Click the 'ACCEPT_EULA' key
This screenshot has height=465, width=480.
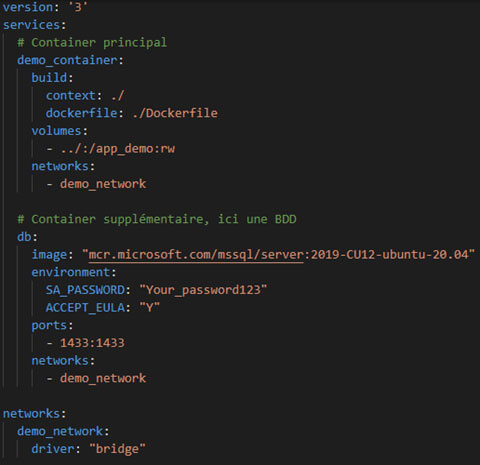(85, 308)
